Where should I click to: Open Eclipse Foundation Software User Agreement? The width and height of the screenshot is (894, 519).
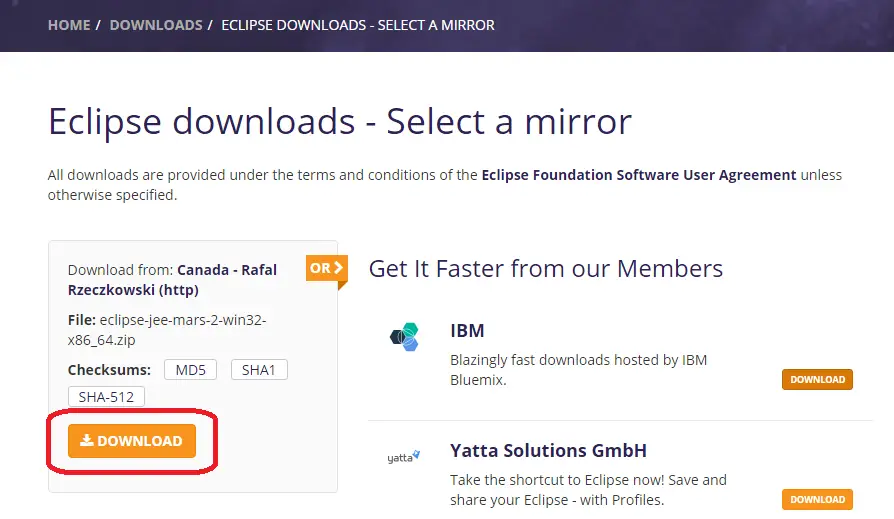[x=639, y=175]
